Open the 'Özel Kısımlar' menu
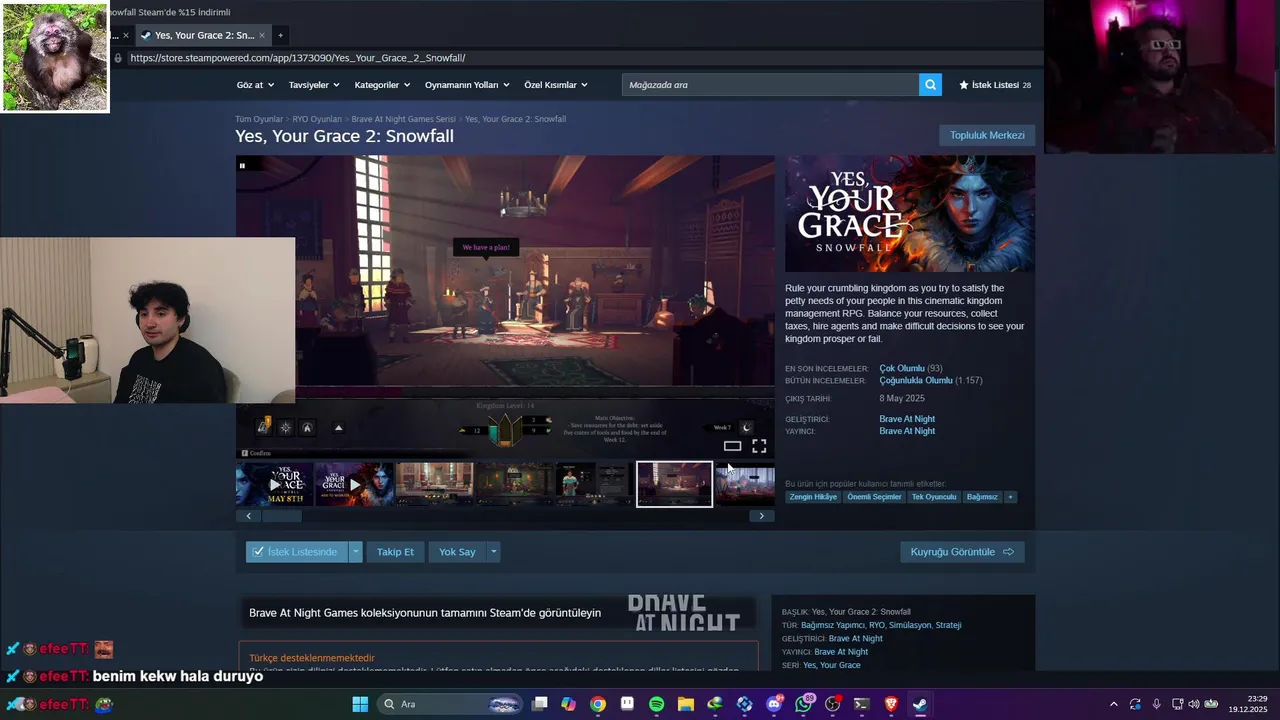The image size is (1280, 720). (556, 85)
